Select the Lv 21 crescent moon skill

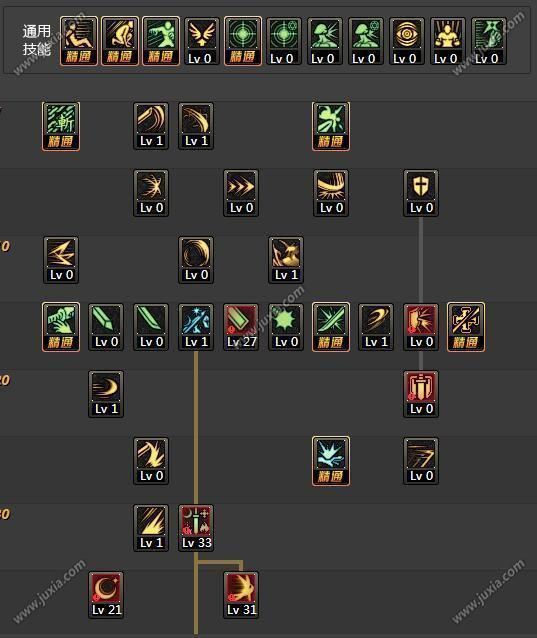pos(106,595)
